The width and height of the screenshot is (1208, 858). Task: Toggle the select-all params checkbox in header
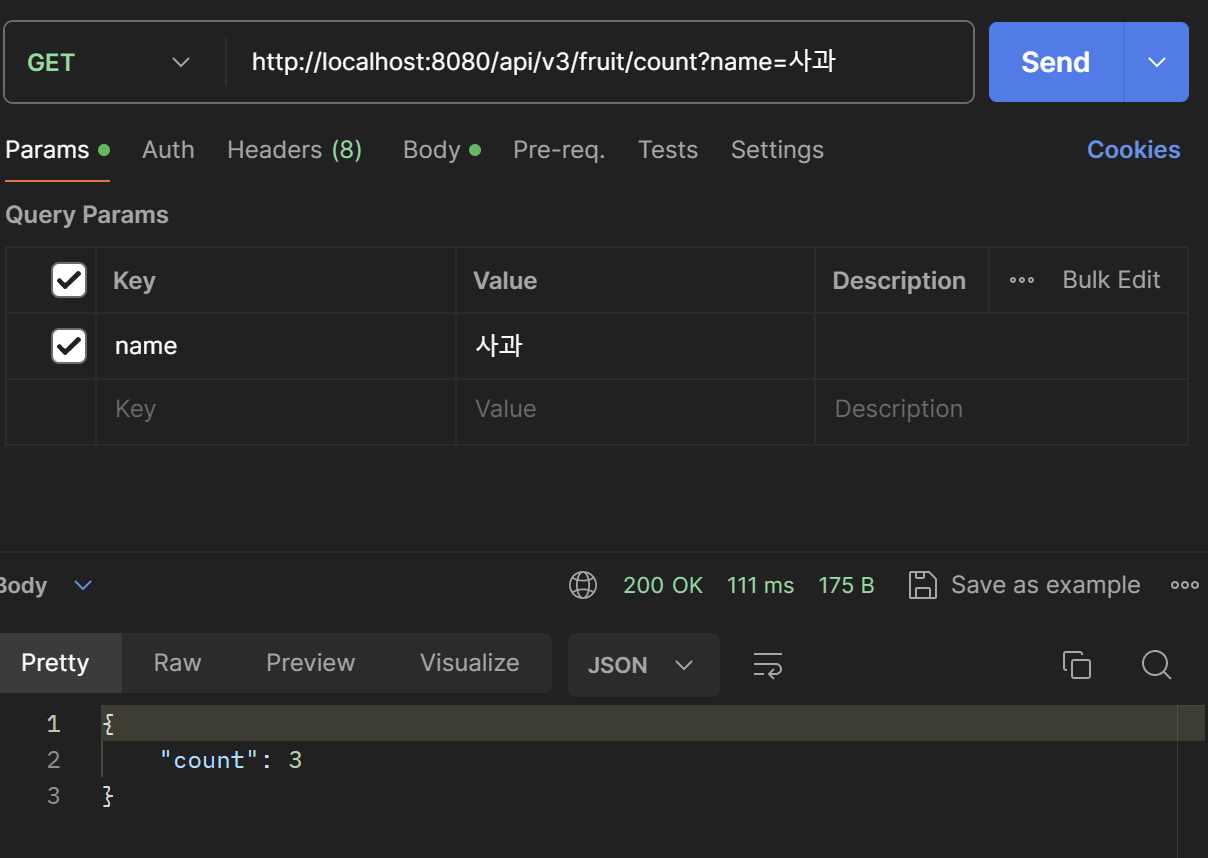pos(69,280)
